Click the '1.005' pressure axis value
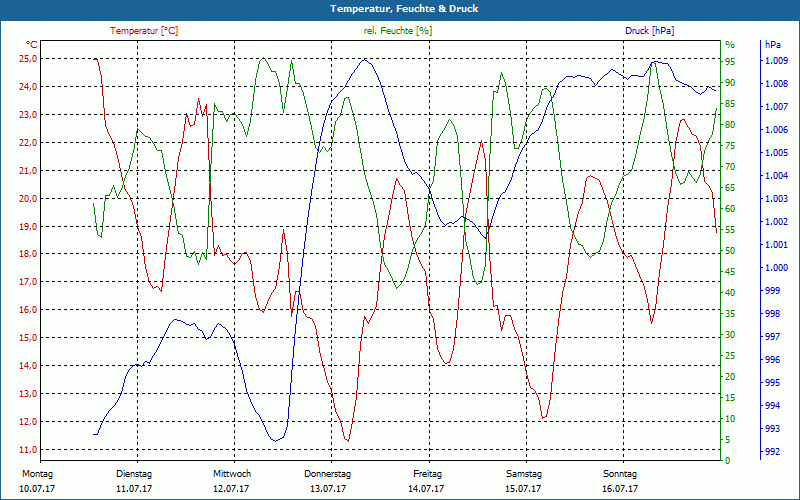This screenshot has width=800, height=500. pos(776,153)
